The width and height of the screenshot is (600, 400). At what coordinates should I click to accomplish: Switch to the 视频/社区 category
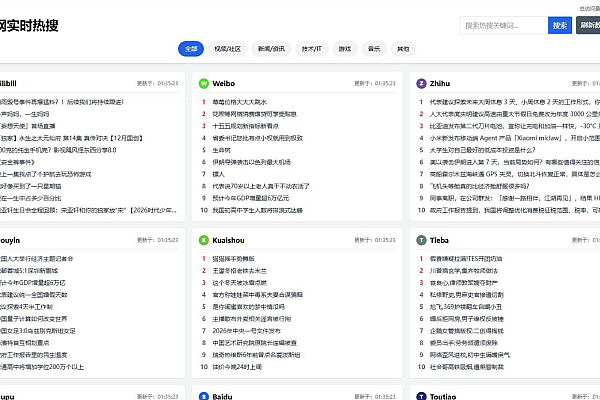click(x=228, y=49)
